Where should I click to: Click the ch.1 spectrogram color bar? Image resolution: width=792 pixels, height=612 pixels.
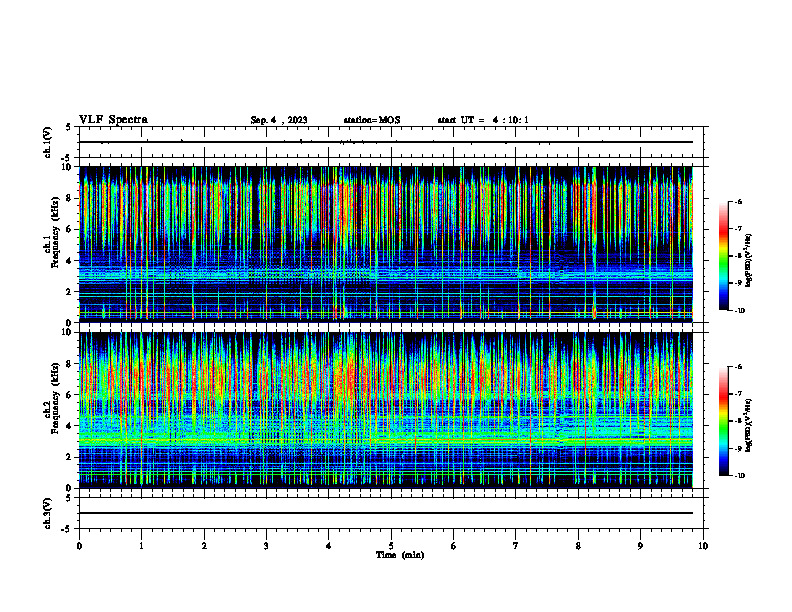(x=724, y=256)
